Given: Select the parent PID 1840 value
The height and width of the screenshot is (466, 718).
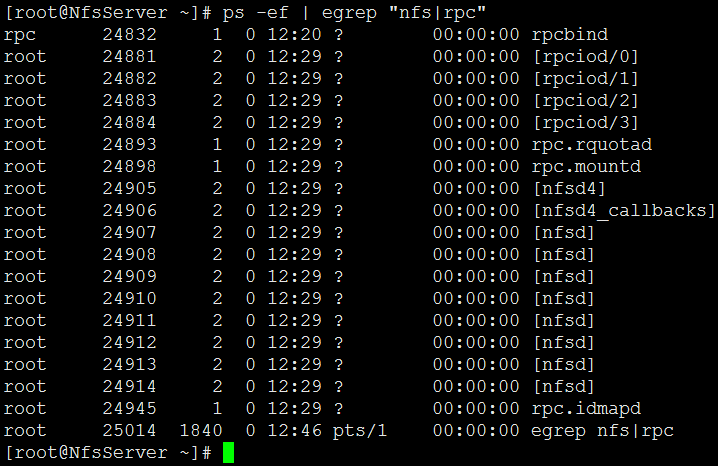Looking at the screenshot, I should coord(201,430).
